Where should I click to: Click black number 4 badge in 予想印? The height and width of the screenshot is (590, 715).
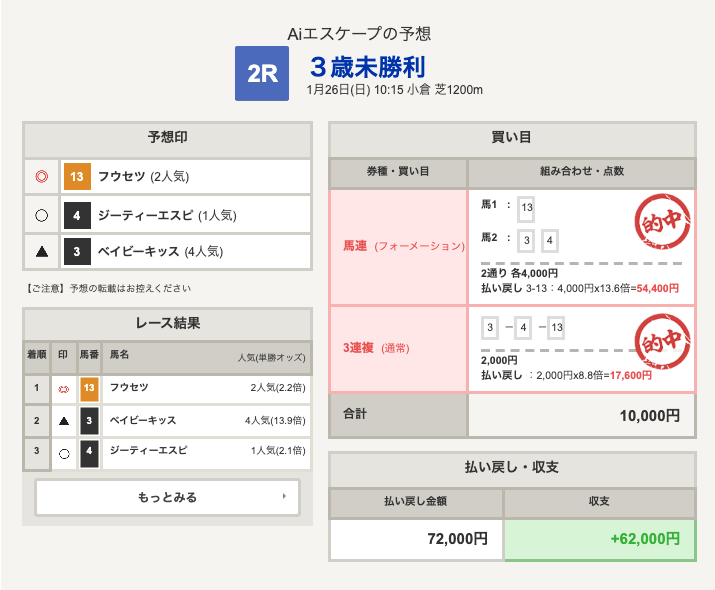click(77, 215)
